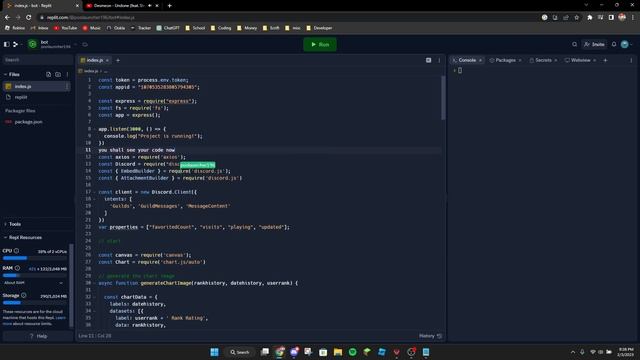Screen dimensions: 640x360
Task: Click line 11 text 'you shall see your code now'
Action: [136, 150]
